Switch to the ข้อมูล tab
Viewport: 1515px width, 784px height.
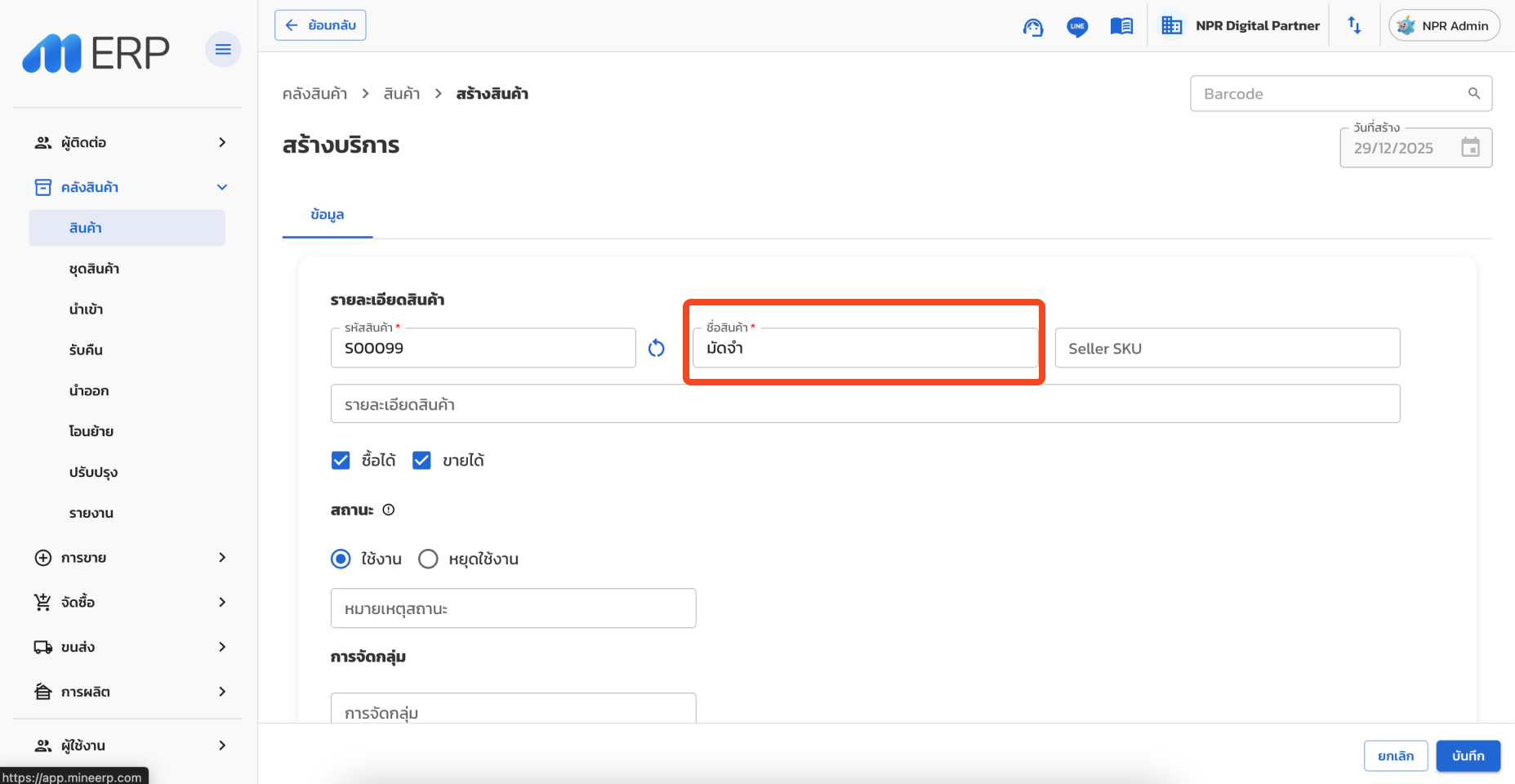[x=328, y=215]
